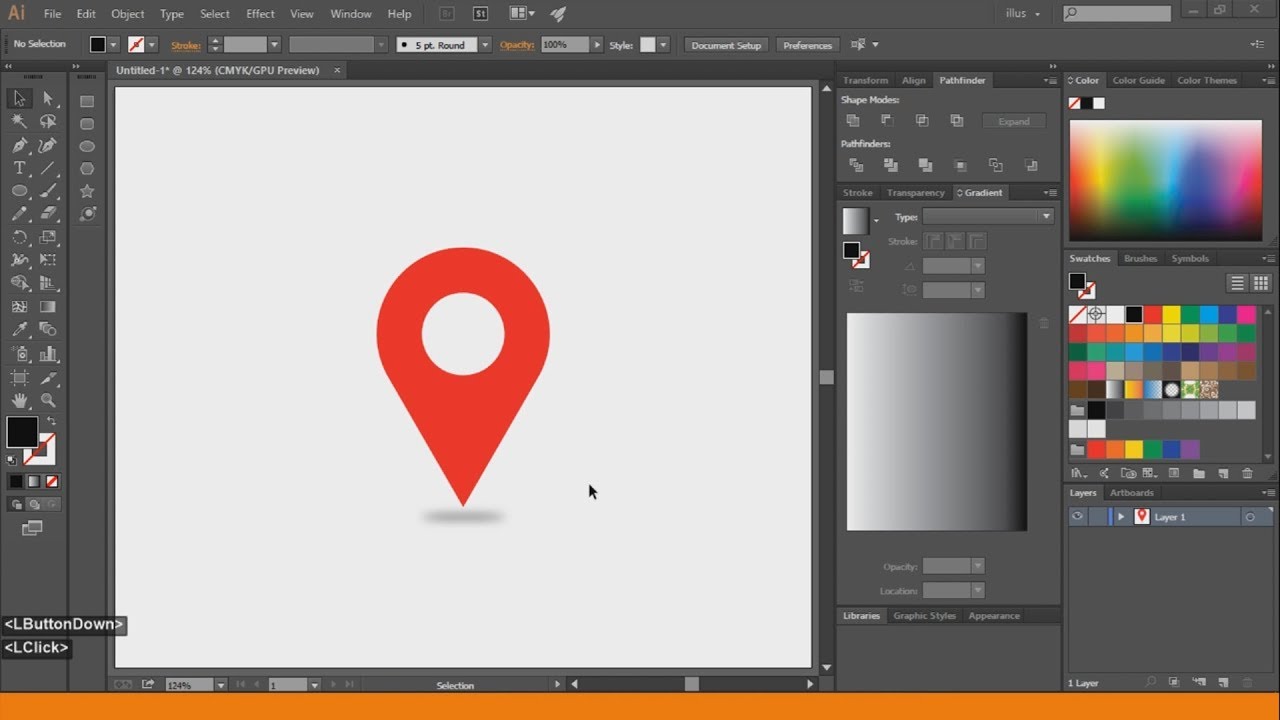Viewport: 1280px width, 720px height.
Task: Switch to the Artboards tab
Action: pyautogui.click(x=1132, y=492)
